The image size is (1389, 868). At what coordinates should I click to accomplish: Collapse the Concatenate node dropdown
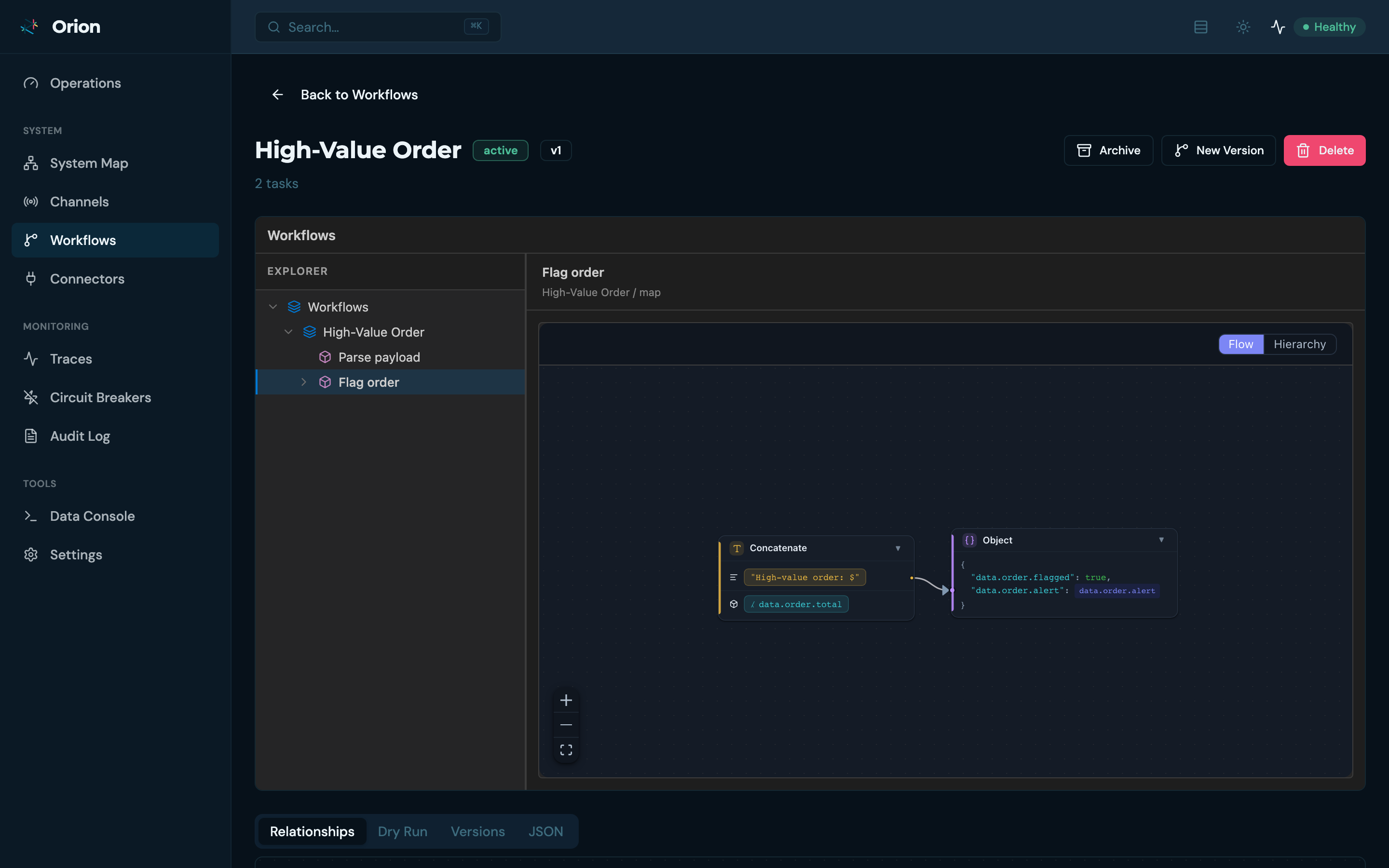click(898, 548)
